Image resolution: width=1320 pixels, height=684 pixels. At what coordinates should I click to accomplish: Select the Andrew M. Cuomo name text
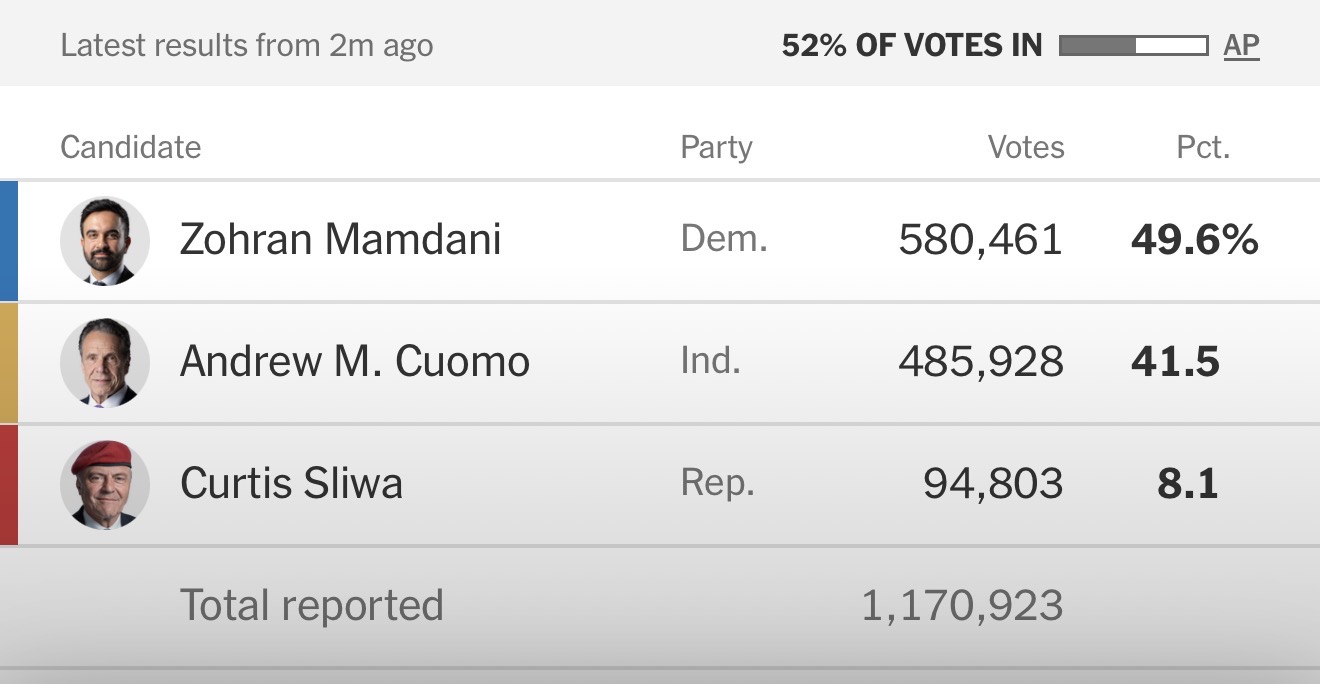coord(354,362)
